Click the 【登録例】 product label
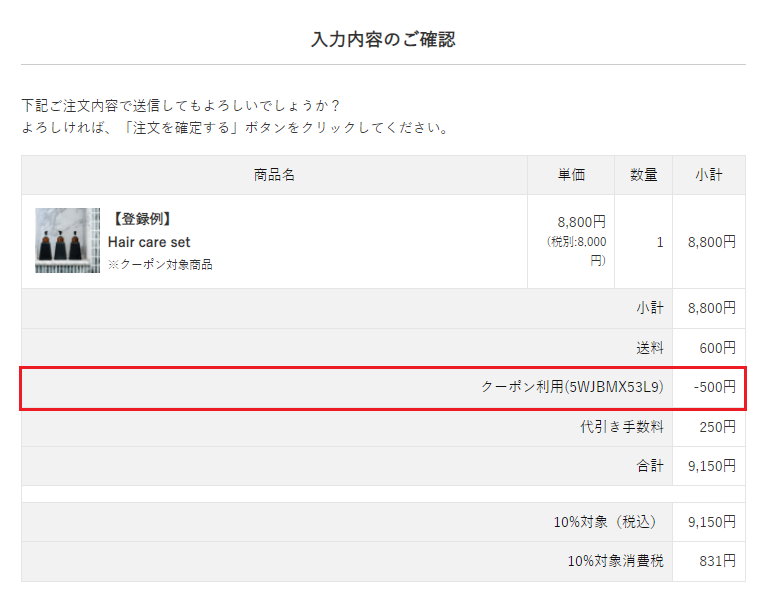Screen dimensions: 768x596 click(141, 219)
